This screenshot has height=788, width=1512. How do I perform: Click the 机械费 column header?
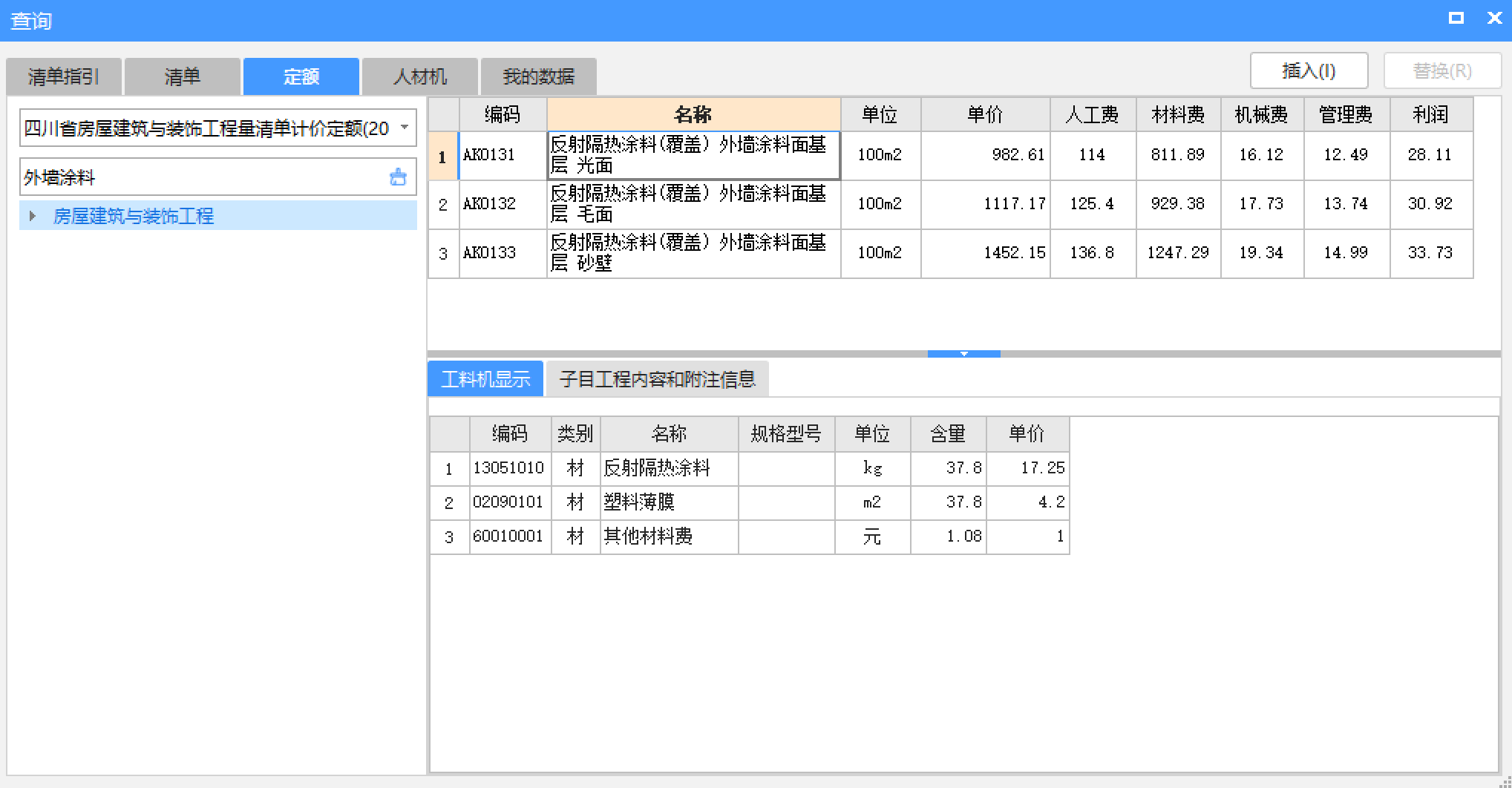pyautogui.click(x=1262, y=114)
